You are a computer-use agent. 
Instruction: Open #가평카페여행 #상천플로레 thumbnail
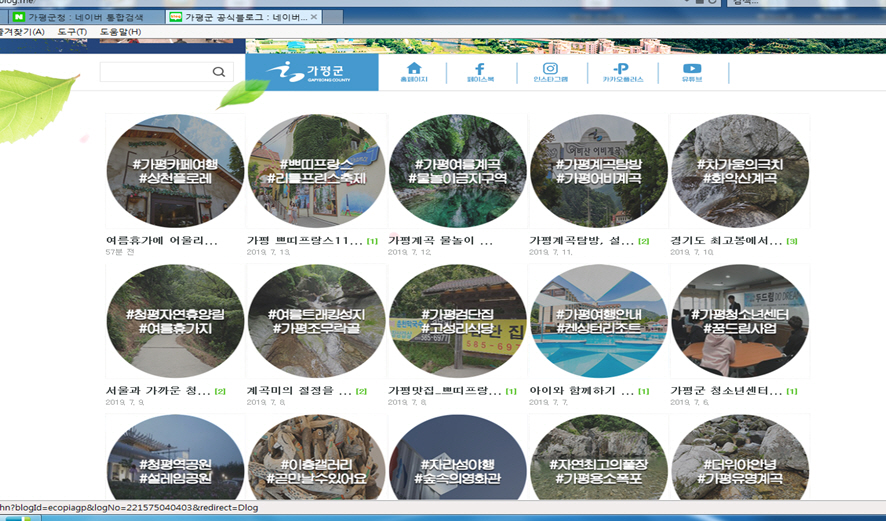point(175,171)
